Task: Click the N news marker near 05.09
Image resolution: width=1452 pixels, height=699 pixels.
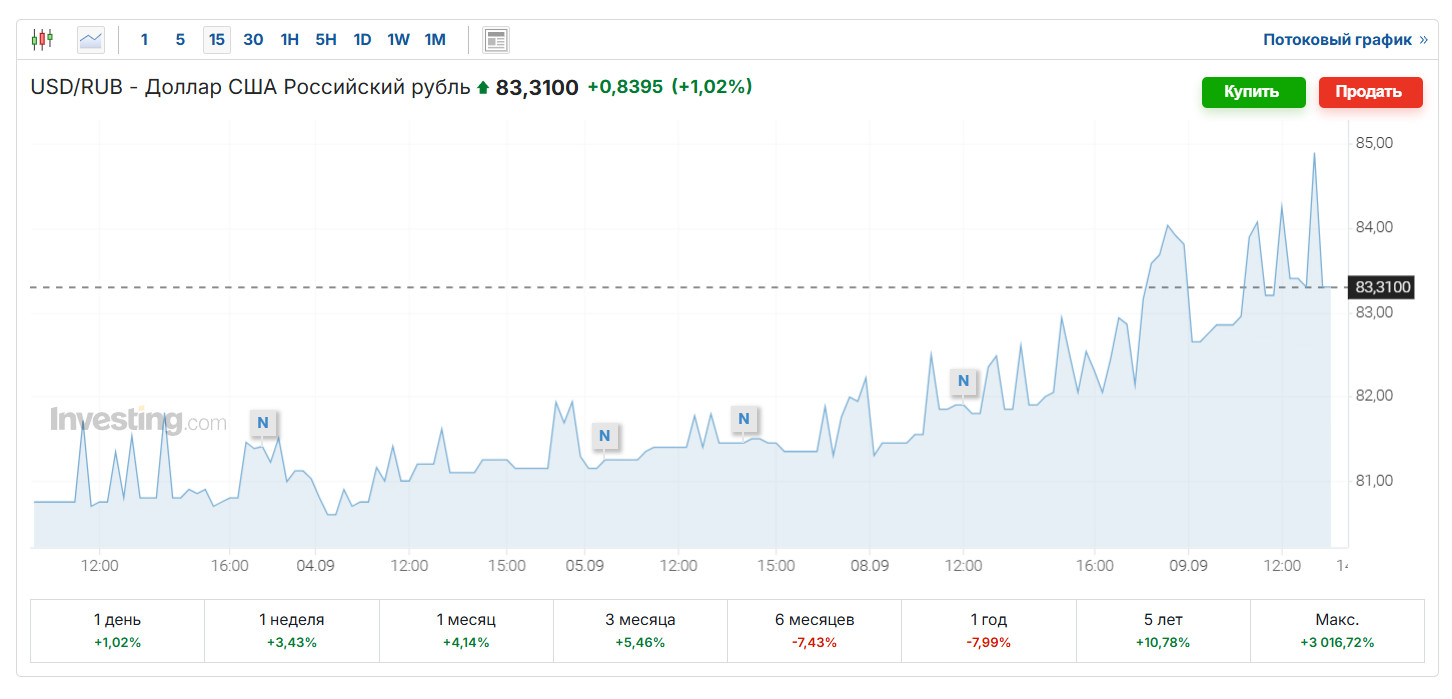Action: point(604,436)
